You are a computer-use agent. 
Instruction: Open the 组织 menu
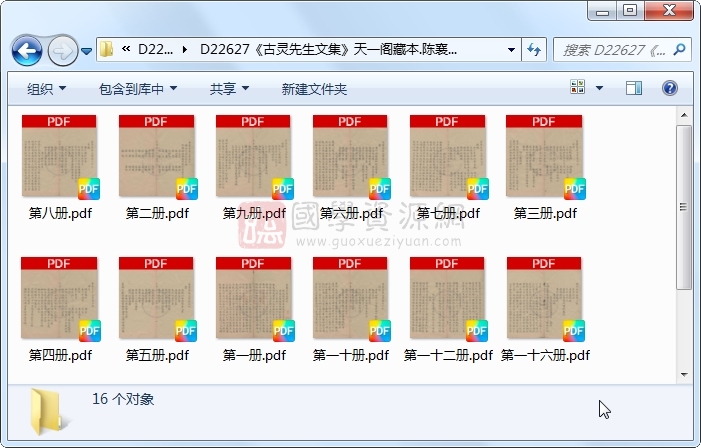pos(46,89)
